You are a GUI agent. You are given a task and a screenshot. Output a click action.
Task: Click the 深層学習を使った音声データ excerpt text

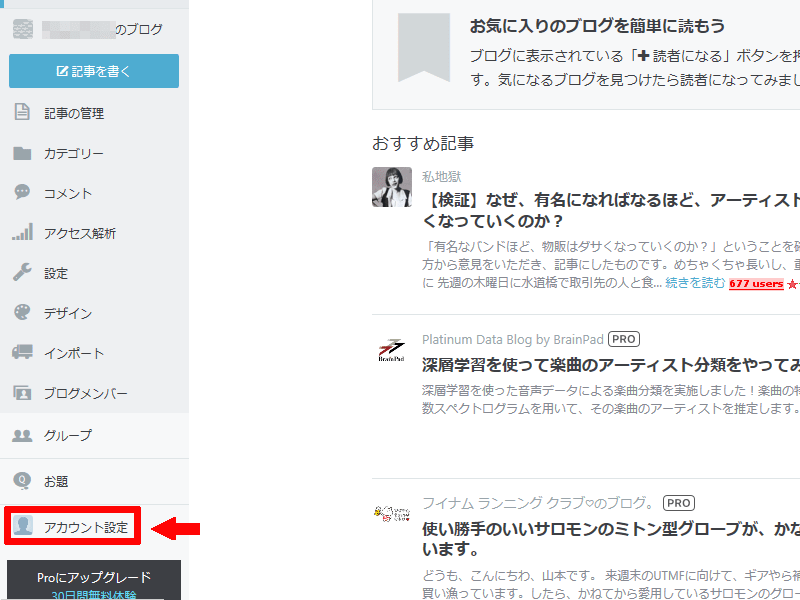click(x=611, y=399)
